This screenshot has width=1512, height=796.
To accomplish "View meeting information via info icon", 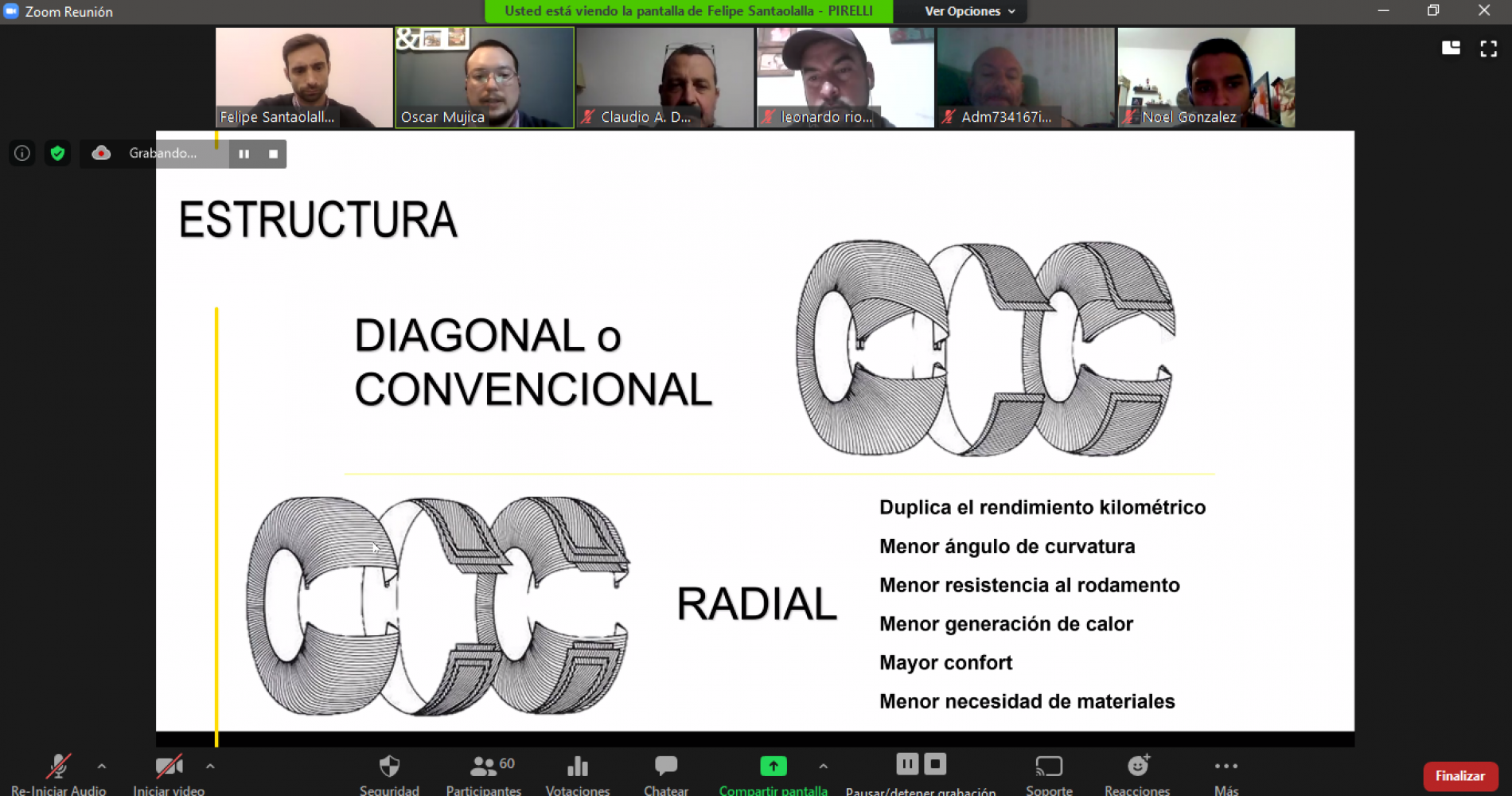I will pyautogui.click(x=21, y=154).
